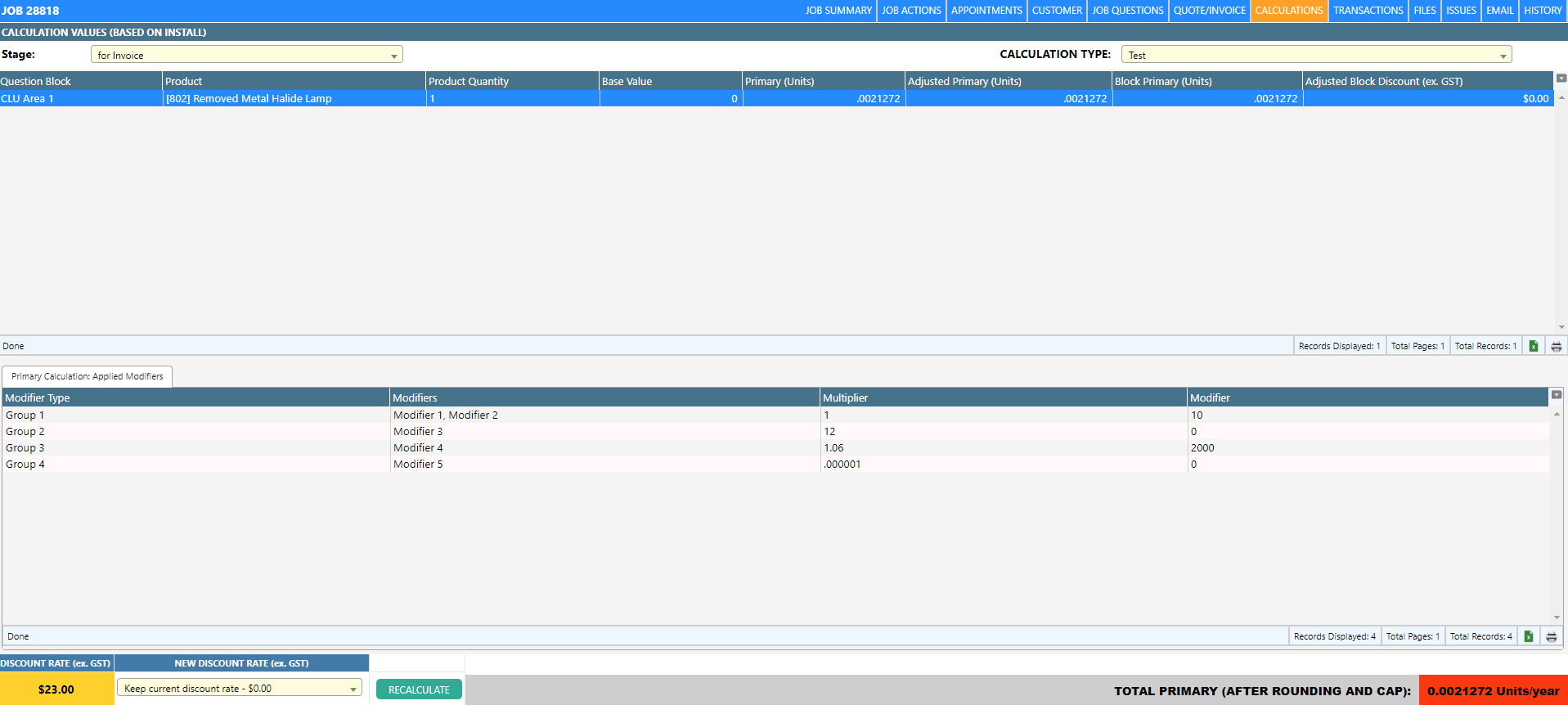Open column menu of applied modifiers grid
Screen dimensions: 1568x705
[1556, 395]
